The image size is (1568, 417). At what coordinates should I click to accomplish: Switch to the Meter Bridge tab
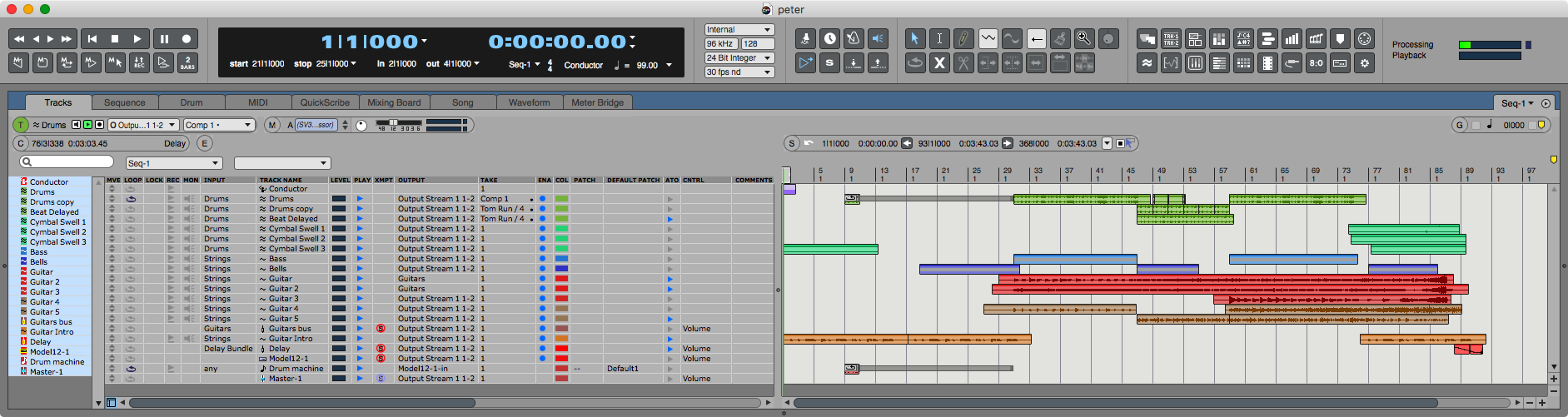(598, 102)
